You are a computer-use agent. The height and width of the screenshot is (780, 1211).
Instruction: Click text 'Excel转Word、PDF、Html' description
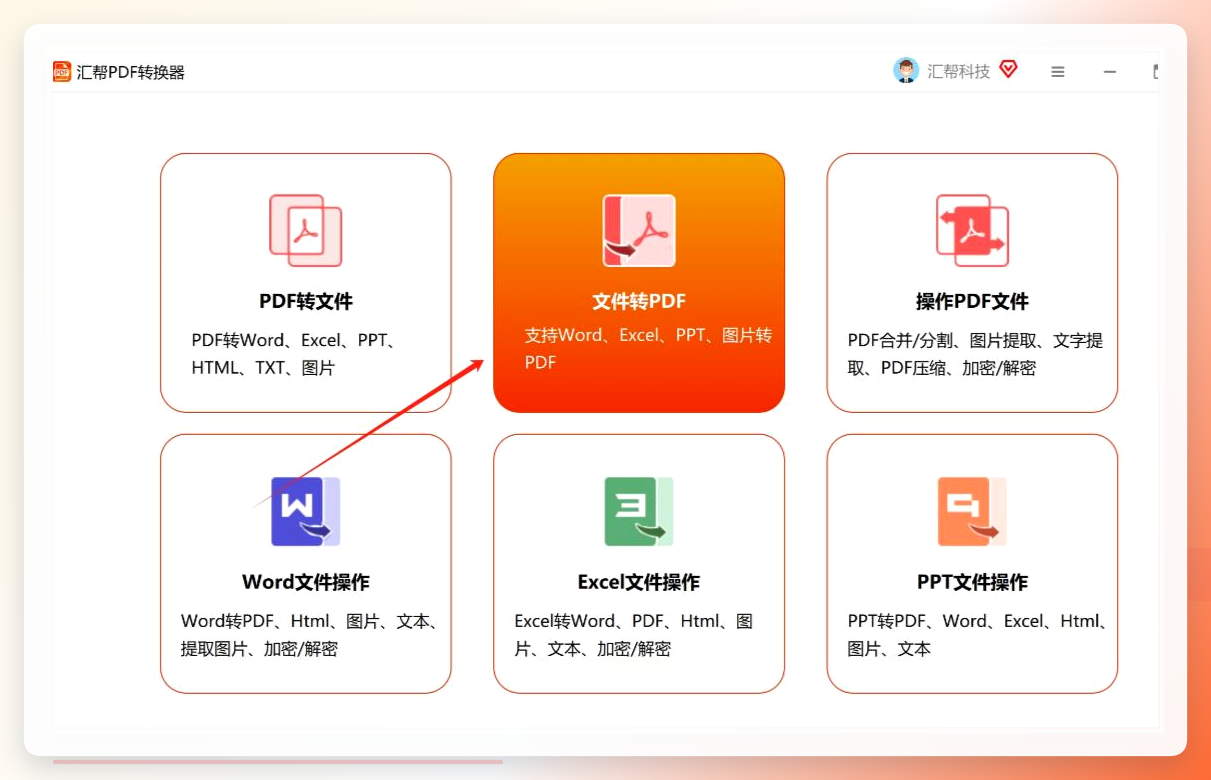pos(634,635)
